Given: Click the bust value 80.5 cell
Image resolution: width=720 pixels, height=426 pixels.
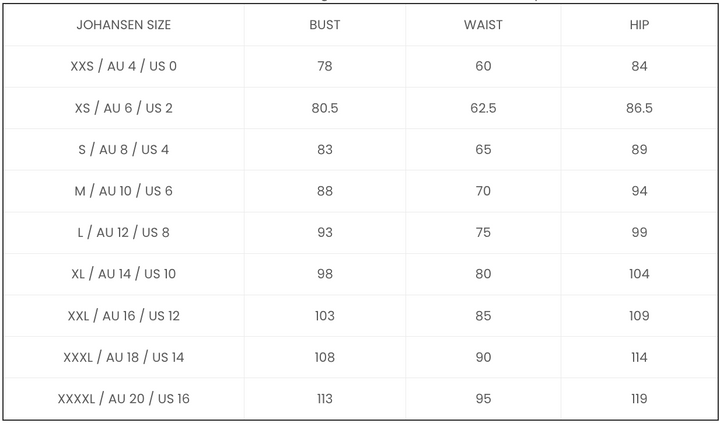Looking at the screenshot, I should [324, 108].
